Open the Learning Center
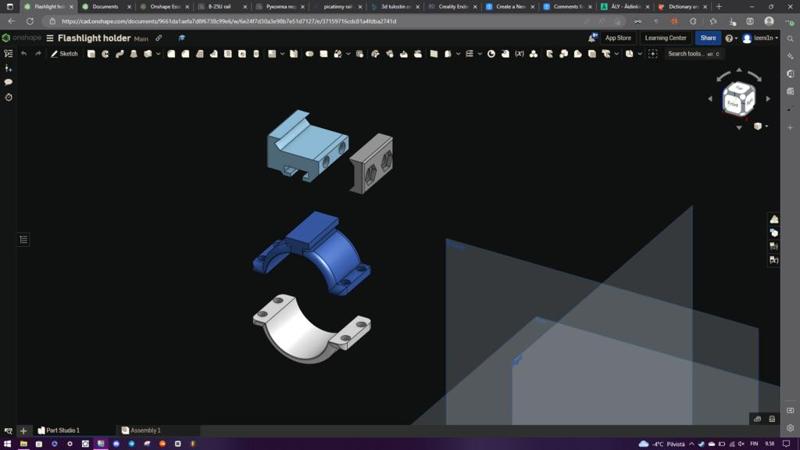This screenshot has width=800, height=450. [665, 38]
